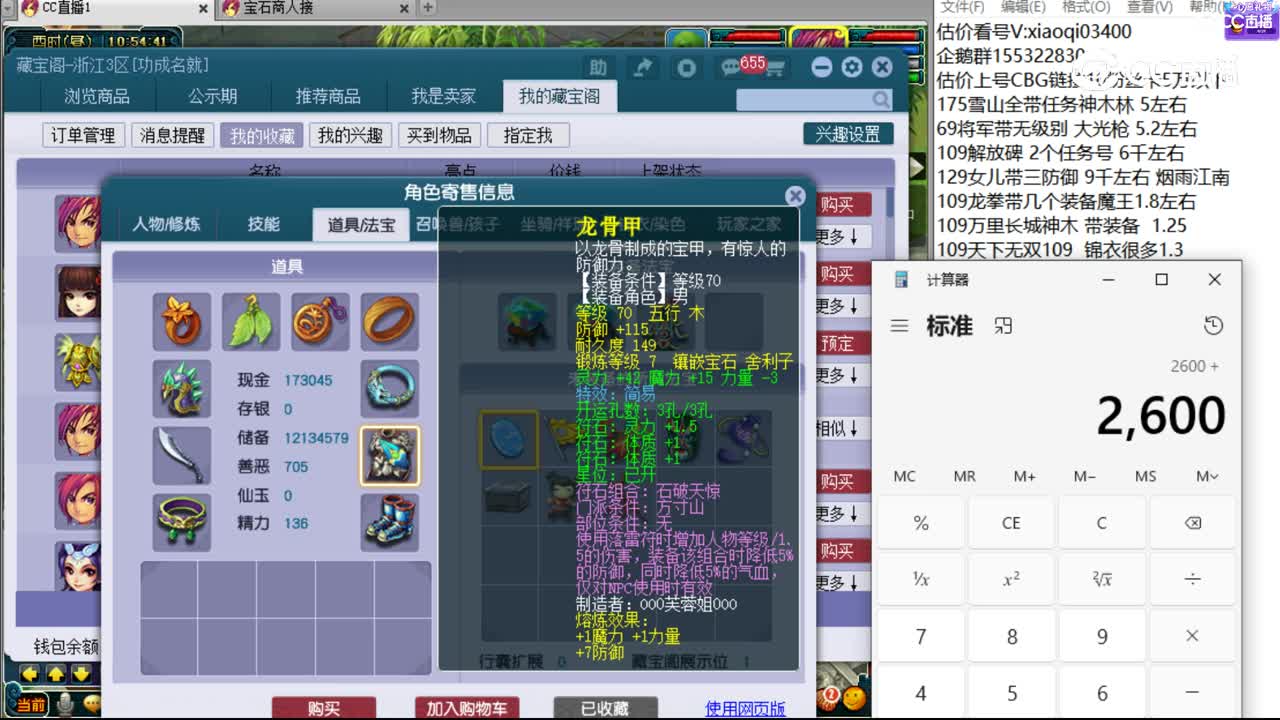The image size is (1280, 720).
Task: Click the share arrow icon near the help icon
Action: tap(643, 66)
